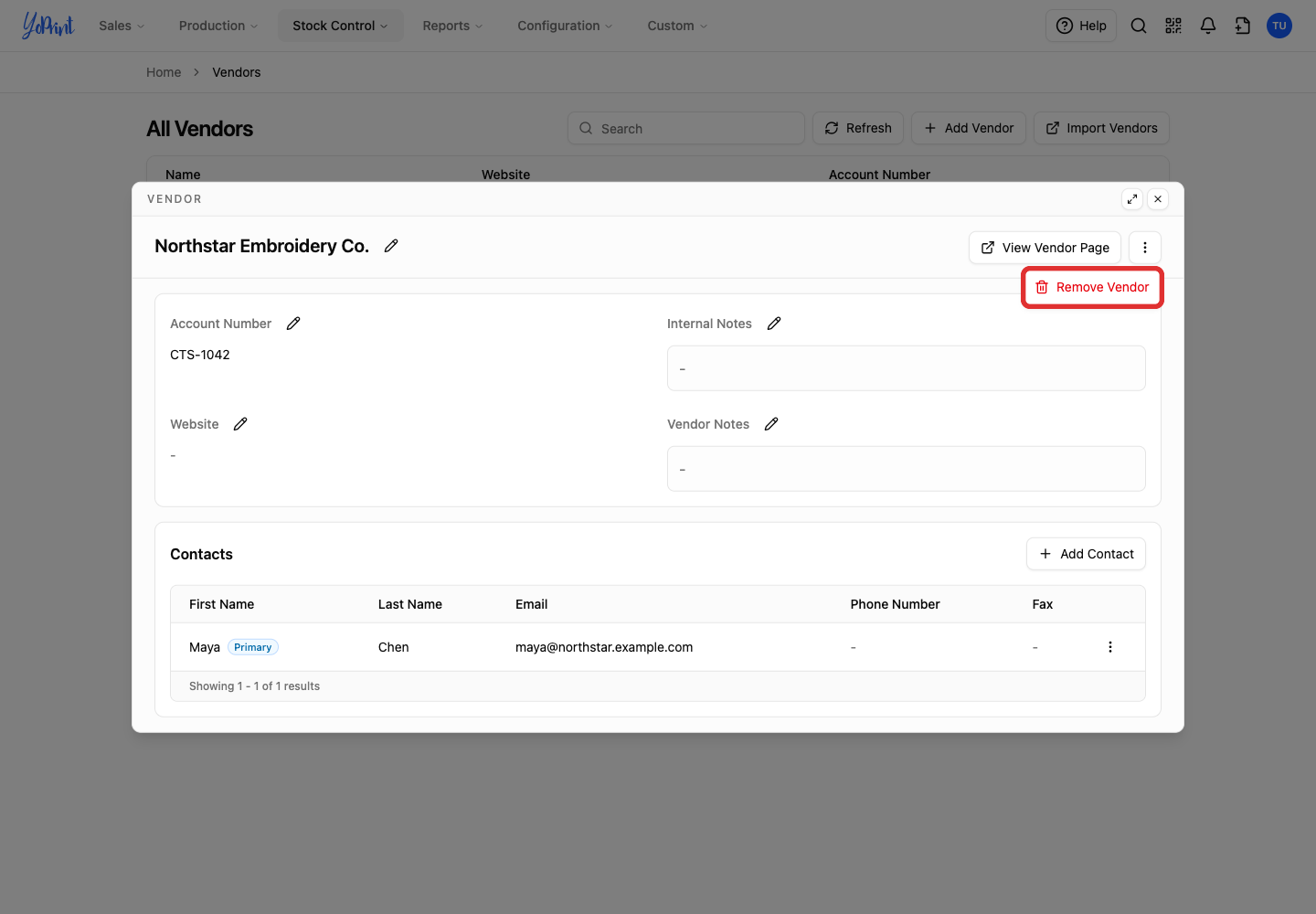Open actions menu for Maya Chen contact
Screen dimensions: 1316x914
(x=1110, y=647)
